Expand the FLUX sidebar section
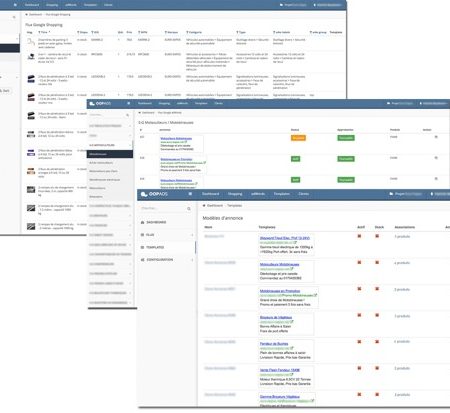The width and height of the screenshot is (450, 413). (167, 235)
